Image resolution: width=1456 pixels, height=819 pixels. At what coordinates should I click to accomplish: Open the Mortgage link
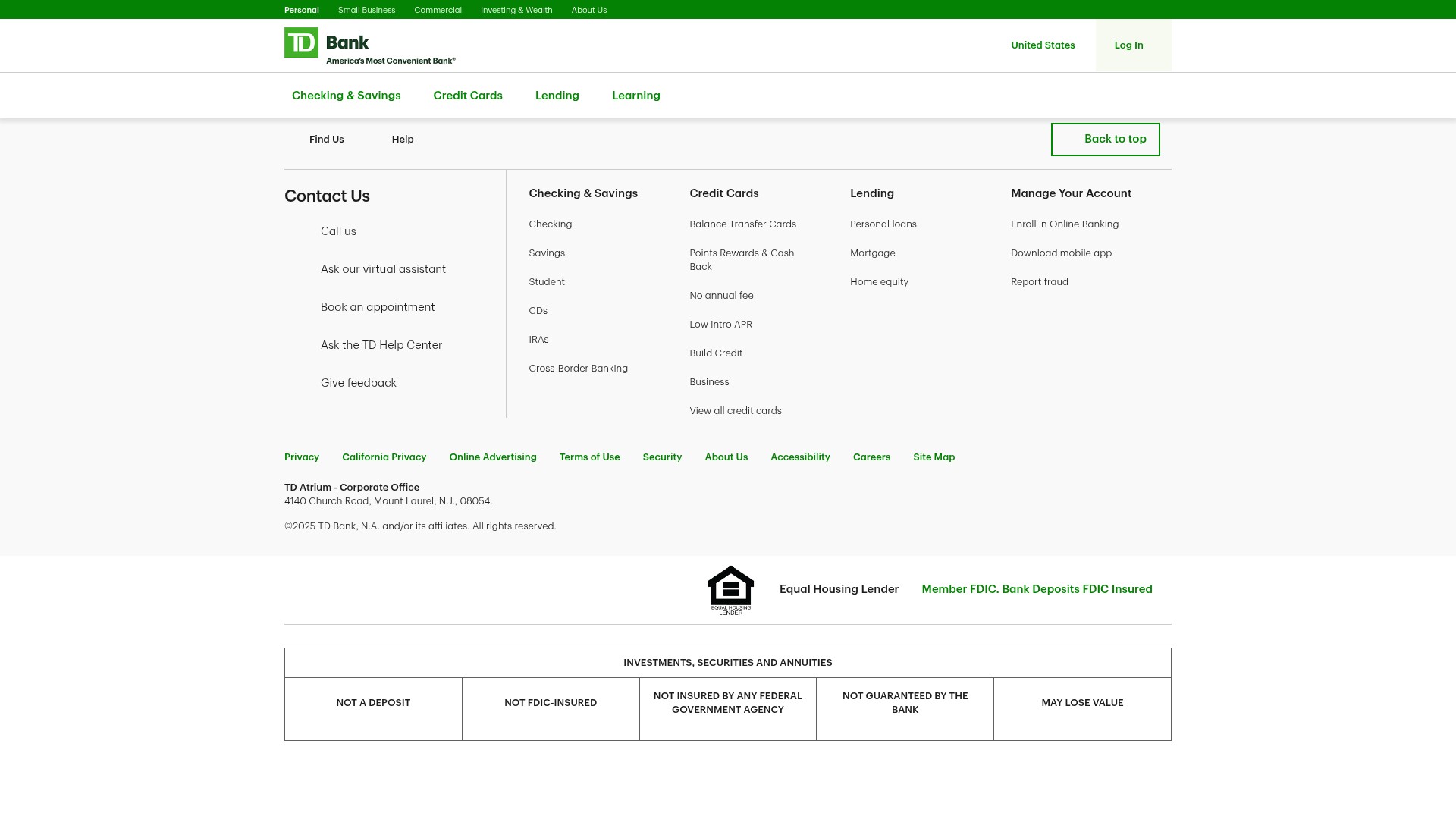(x=873, y=253)
